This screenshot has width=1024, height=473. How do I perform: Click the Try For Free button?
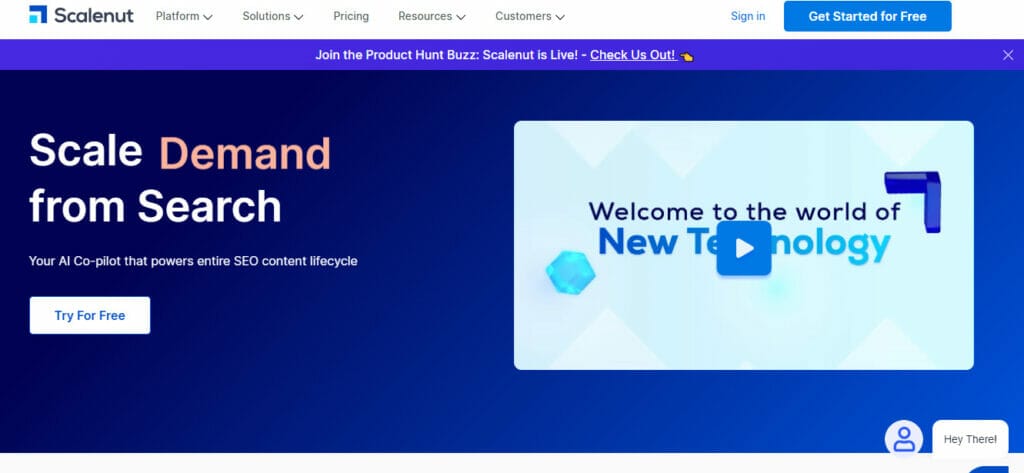tap(89, 316)
